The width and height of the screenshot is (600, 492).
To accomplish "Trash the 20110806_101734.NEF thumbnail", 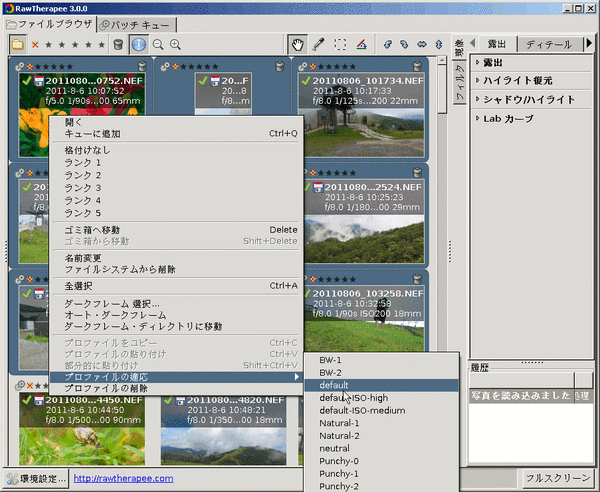I will (417, 66).
